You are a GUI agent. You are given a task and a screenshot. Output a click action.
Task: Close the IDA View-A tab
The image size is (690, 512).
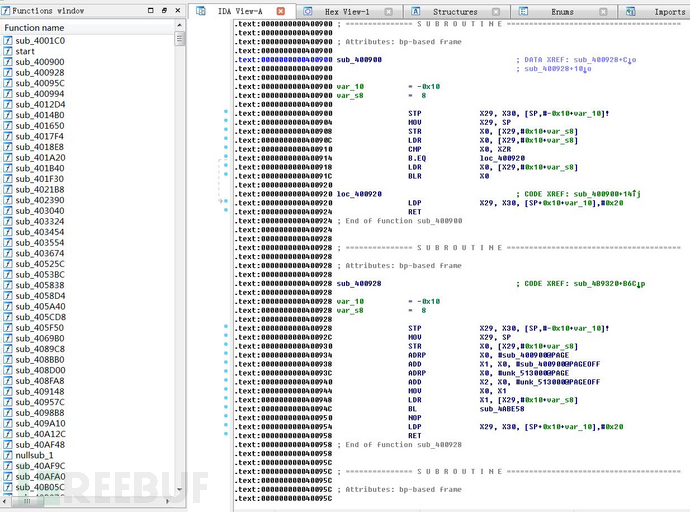click(281, 11)
